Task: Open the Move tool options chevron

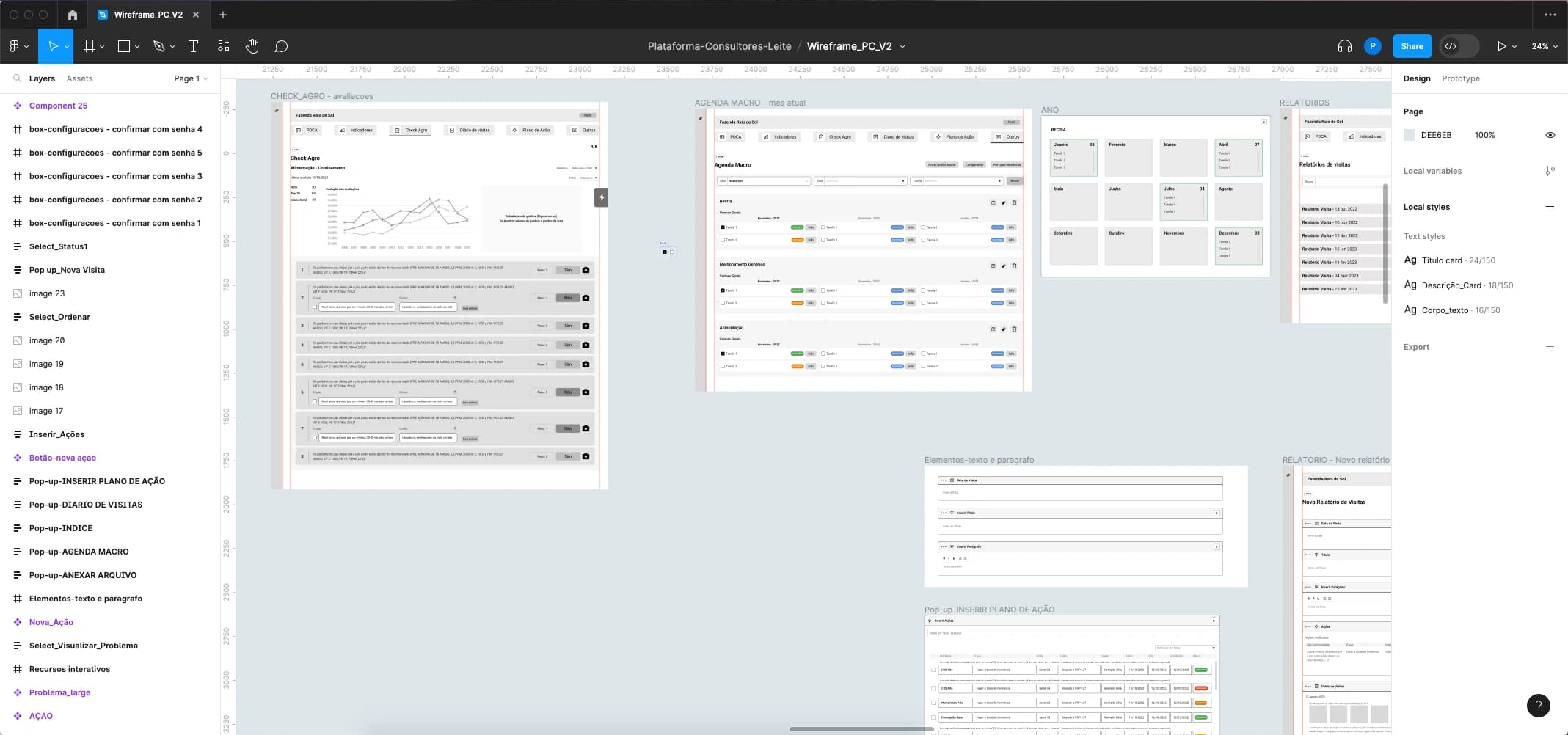Action: tap(67, 47)
